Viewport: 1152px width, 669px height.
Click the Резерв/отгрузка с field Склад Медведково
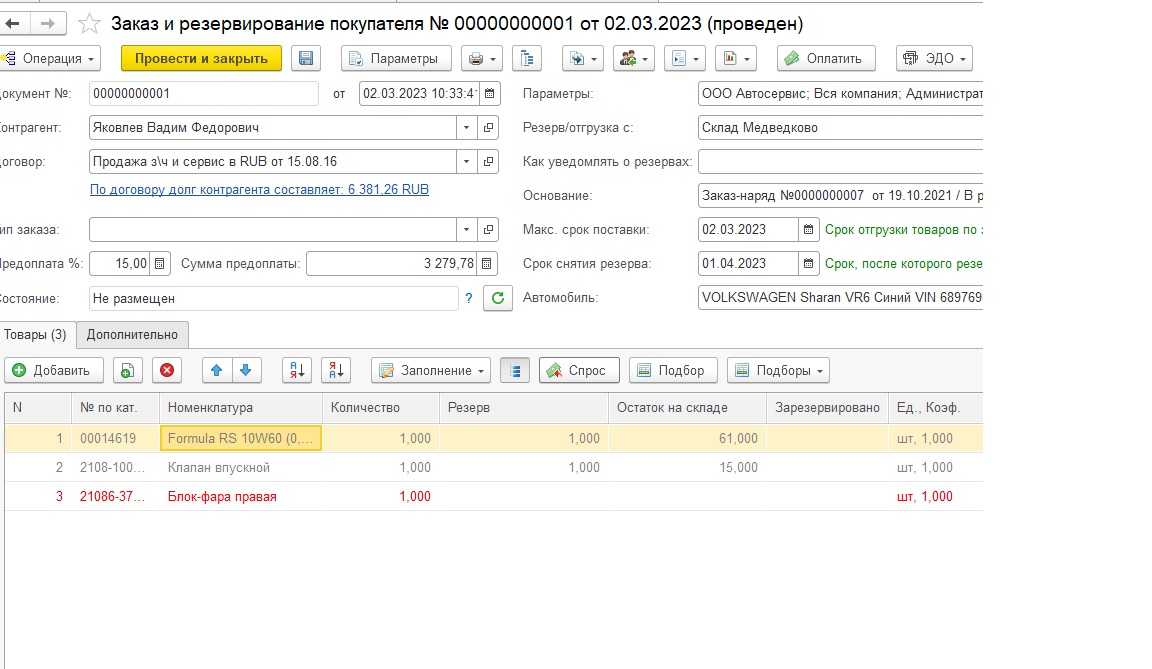(840, 128)
